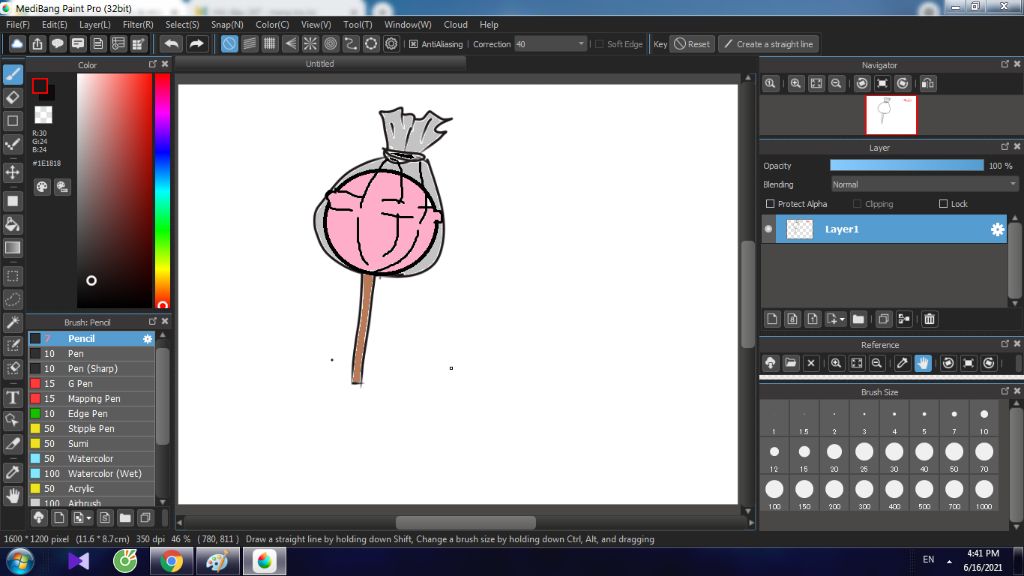Click Create a straight line button

tap(769, 44)
